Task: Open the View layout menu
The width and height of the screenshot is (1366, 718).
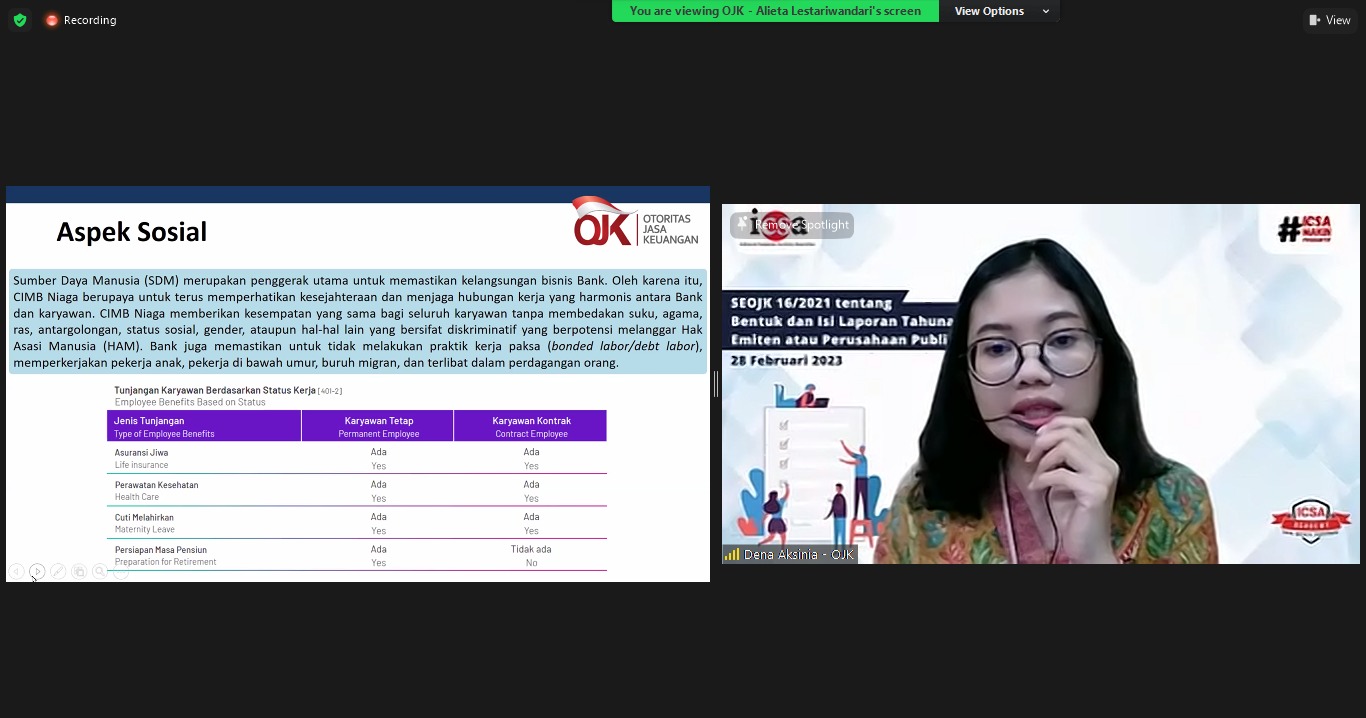Action: pos(1329,20)
